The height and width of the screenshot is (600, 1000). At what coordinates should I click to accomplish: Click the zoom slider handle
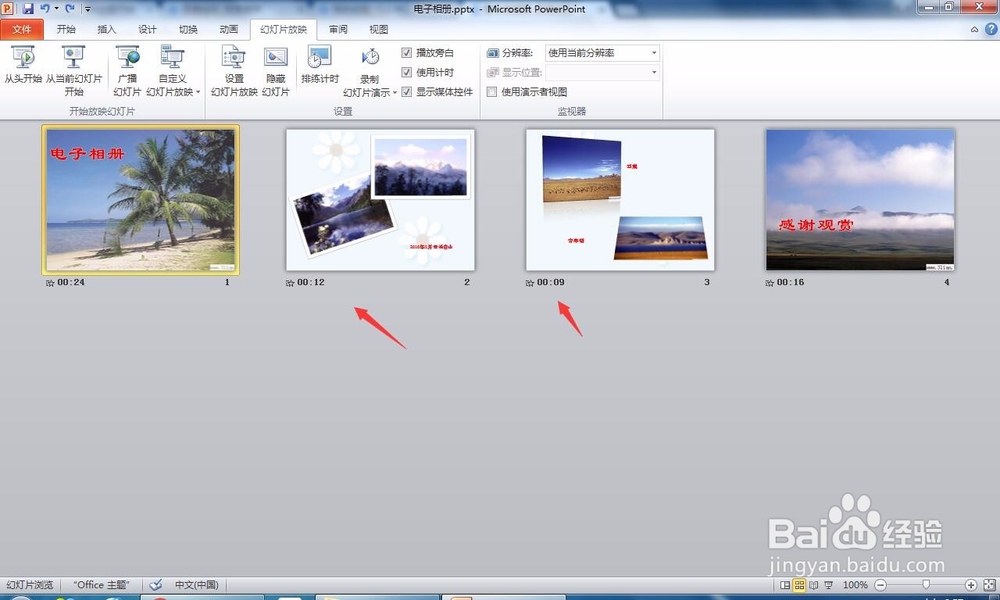[926, 585]
